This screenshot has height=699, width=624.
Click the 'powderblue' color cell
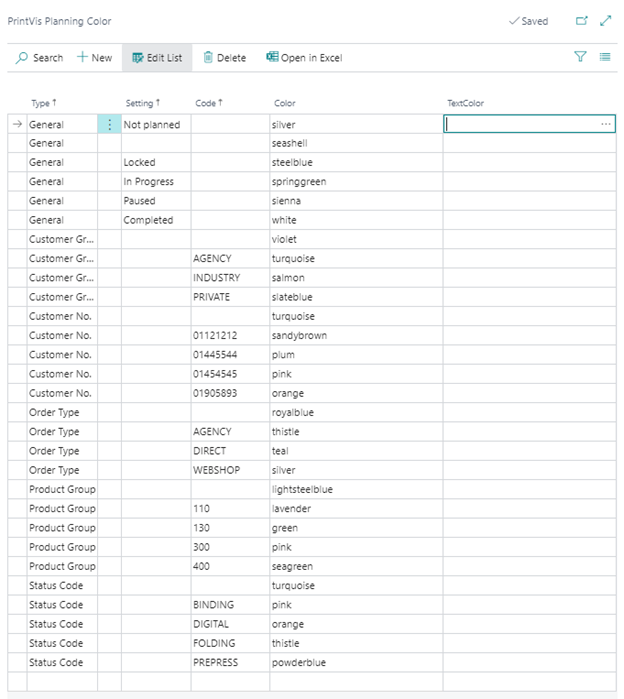(356, 662)
